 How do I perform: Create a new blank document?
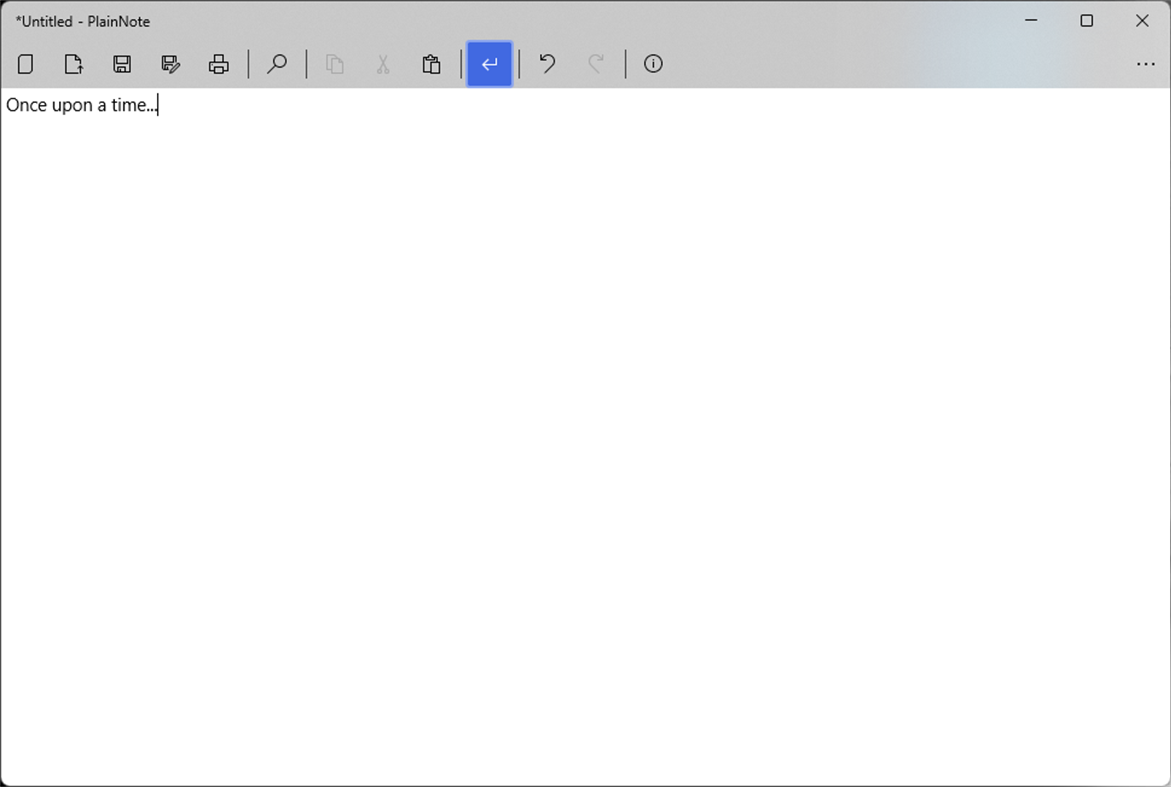click(25, 63)
